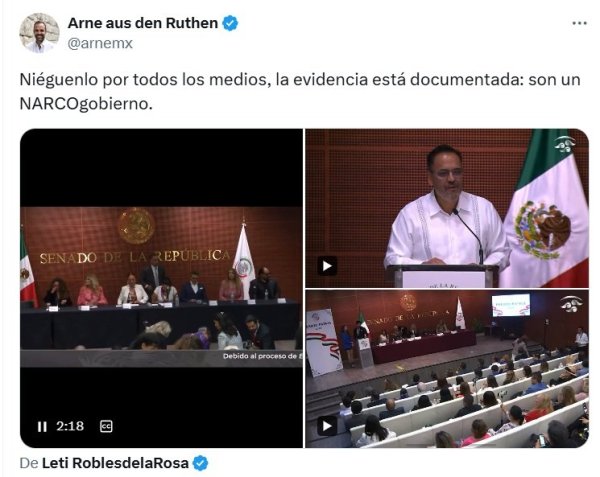The image size is (600, 477).
Task: Pause the Senado de la República video
Action: tap(42, 426)
